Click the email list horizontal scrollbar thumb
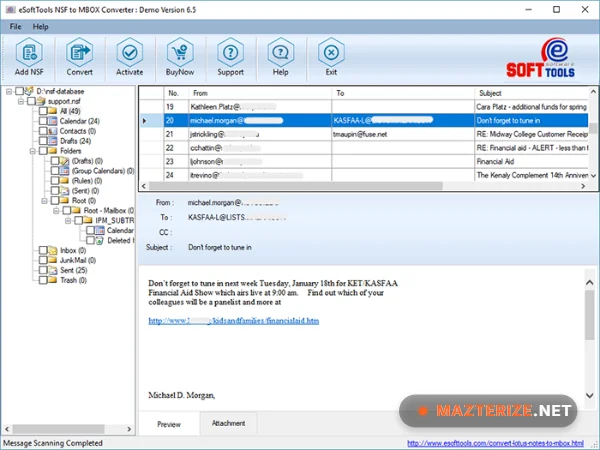The width and height of the screenshot is (600, 450). click(x=296, y=186)
